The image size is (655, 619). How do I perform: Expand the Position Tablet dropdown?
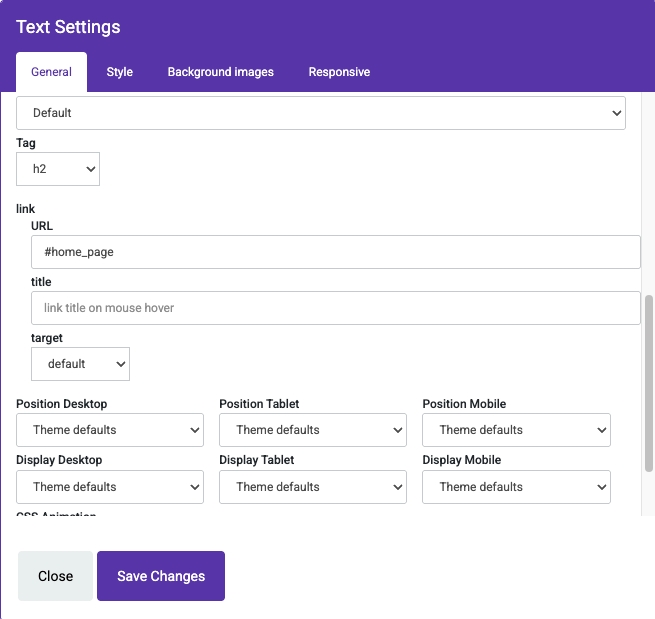(x=313, y=430)
